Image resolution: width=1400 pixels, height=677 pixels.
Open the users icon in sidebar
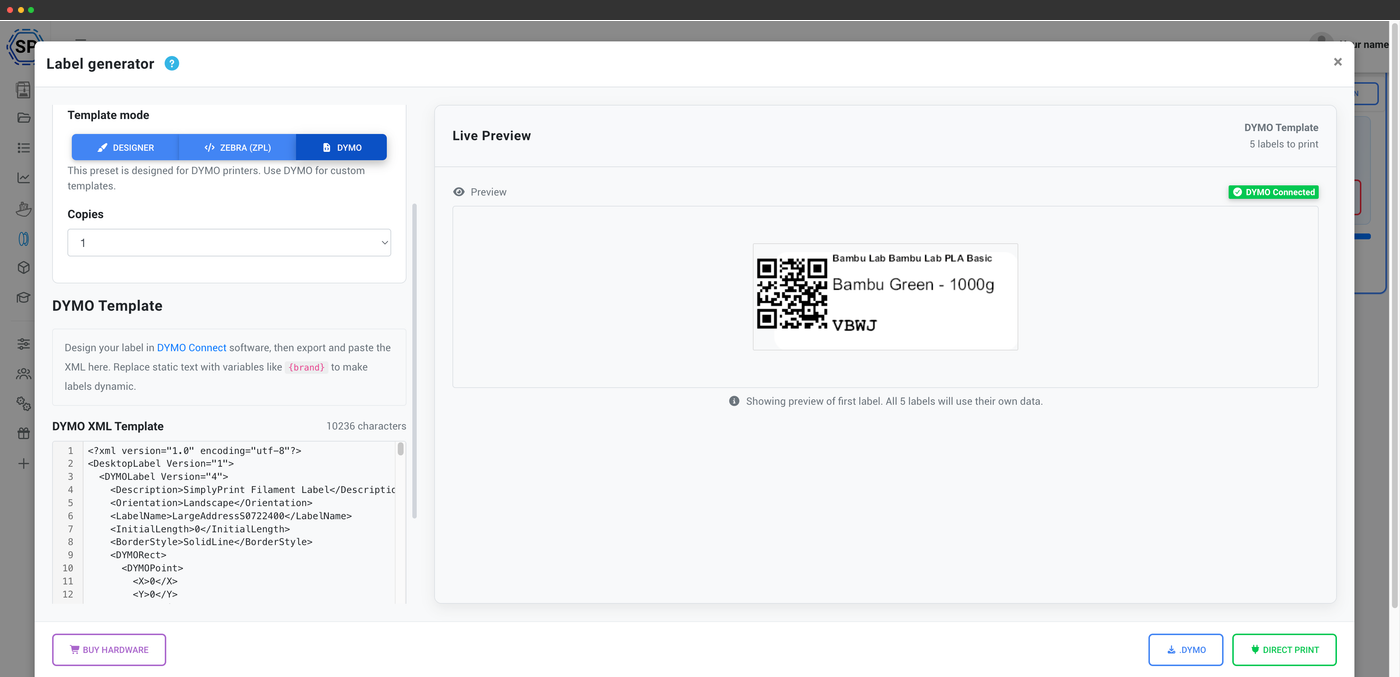23,374
